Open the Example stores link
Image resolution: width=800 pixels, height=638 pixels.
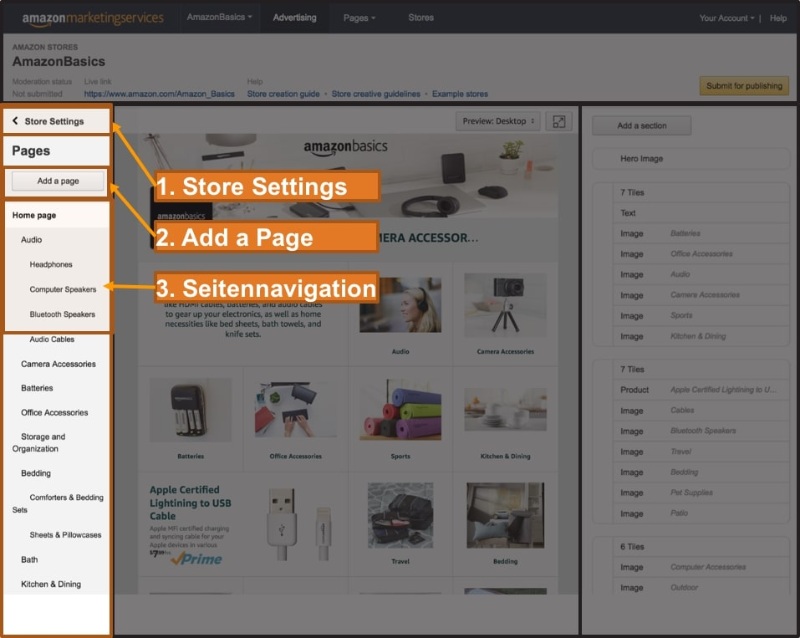[x=460, y=94]
